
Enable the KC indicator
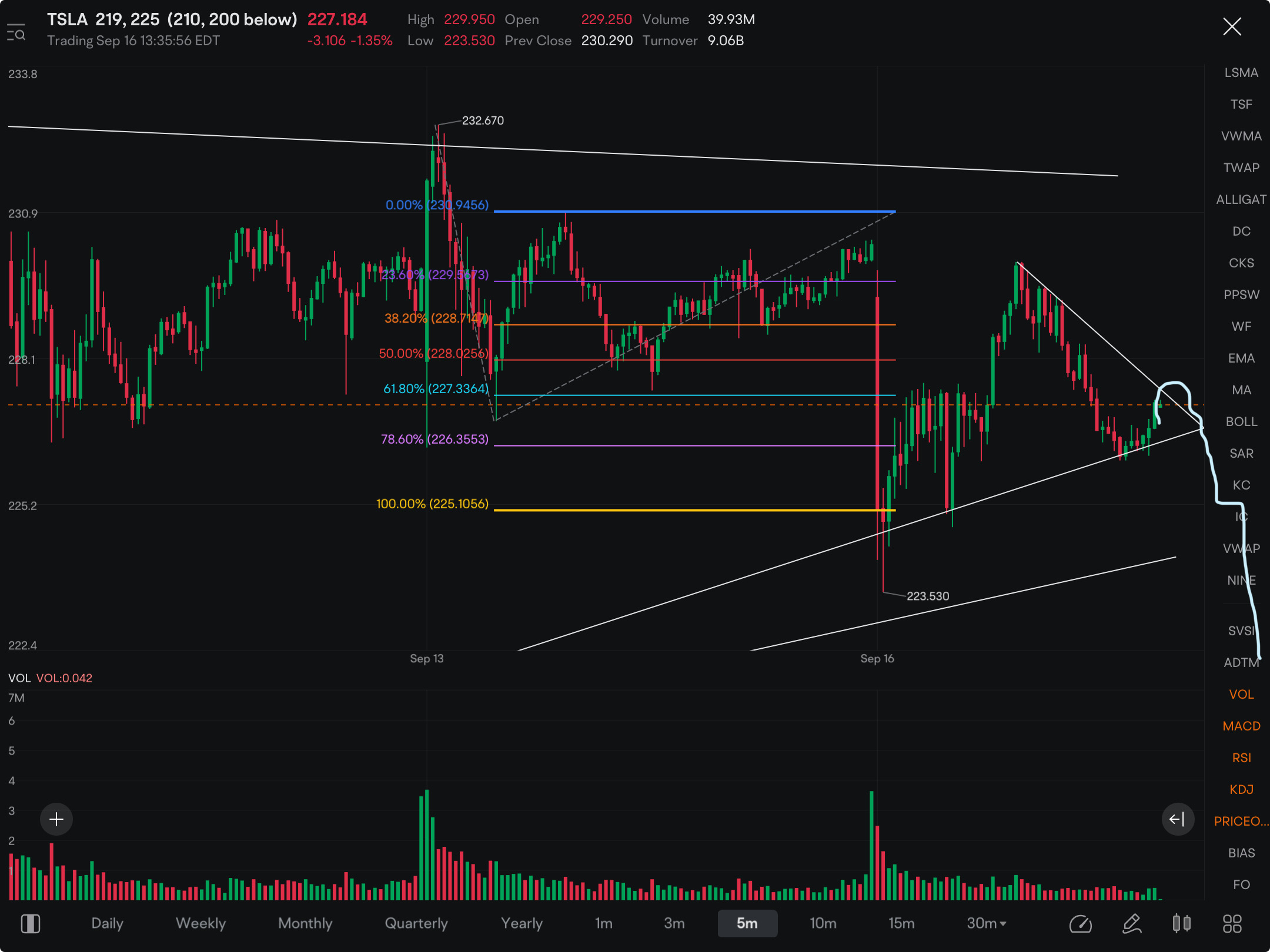click(1241, 485)
